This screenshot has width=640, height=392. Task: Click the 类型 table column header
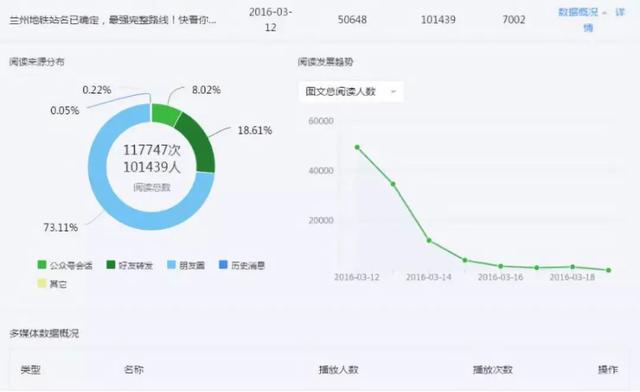pos(31,370)
